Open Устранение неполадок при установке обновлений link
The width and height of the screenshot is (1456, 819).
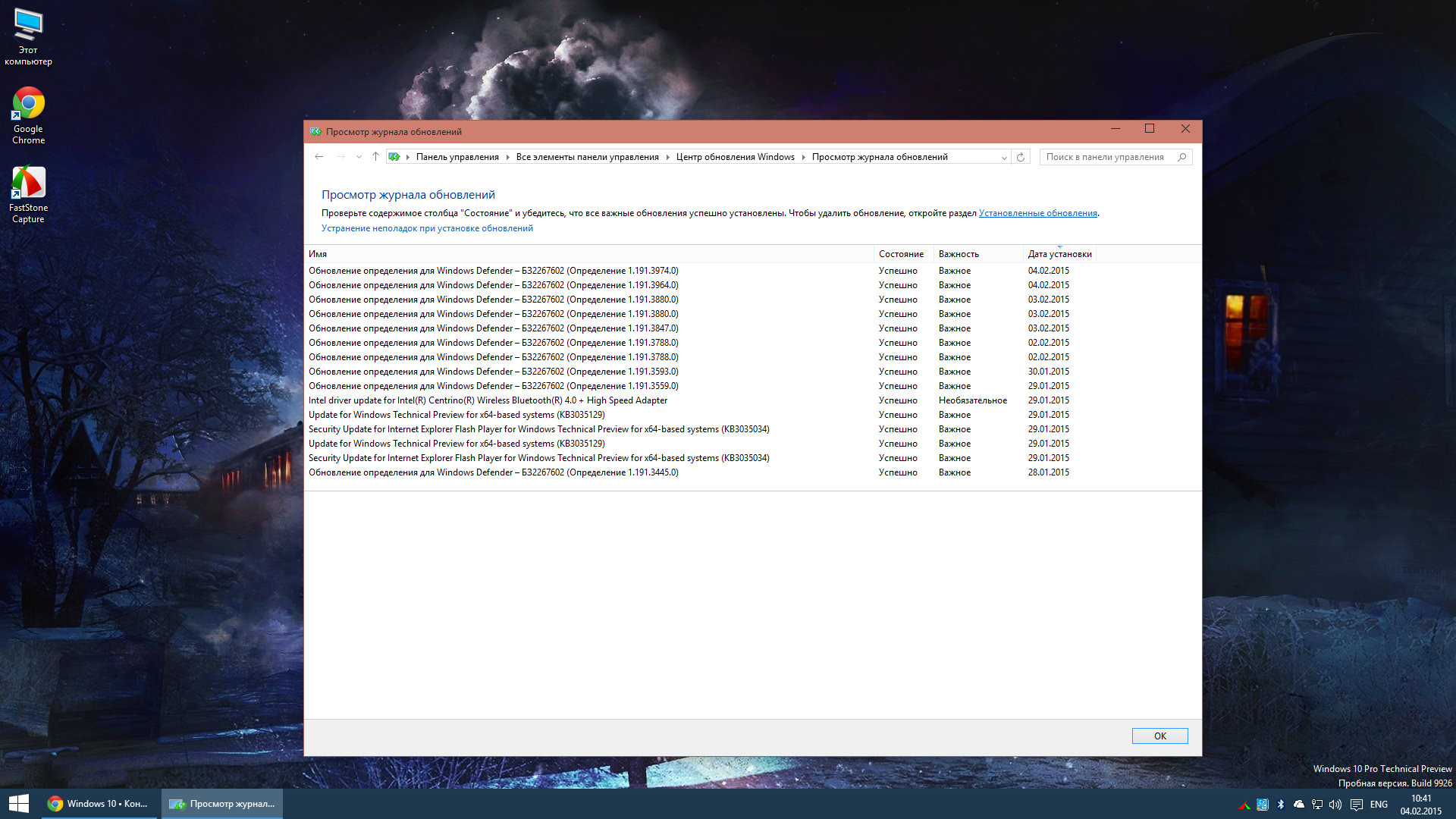(427, 228)
